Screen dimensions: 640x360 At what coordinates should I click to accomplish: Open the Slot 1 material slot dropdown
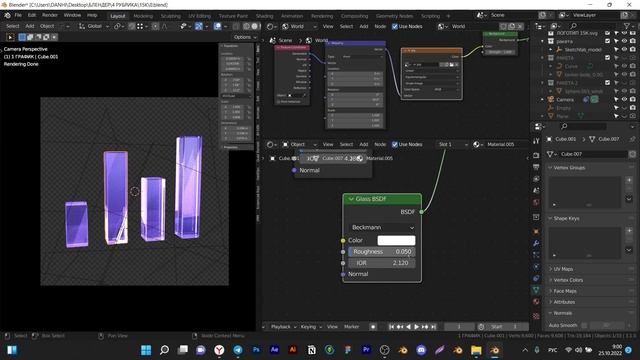[x=452, y=144]
